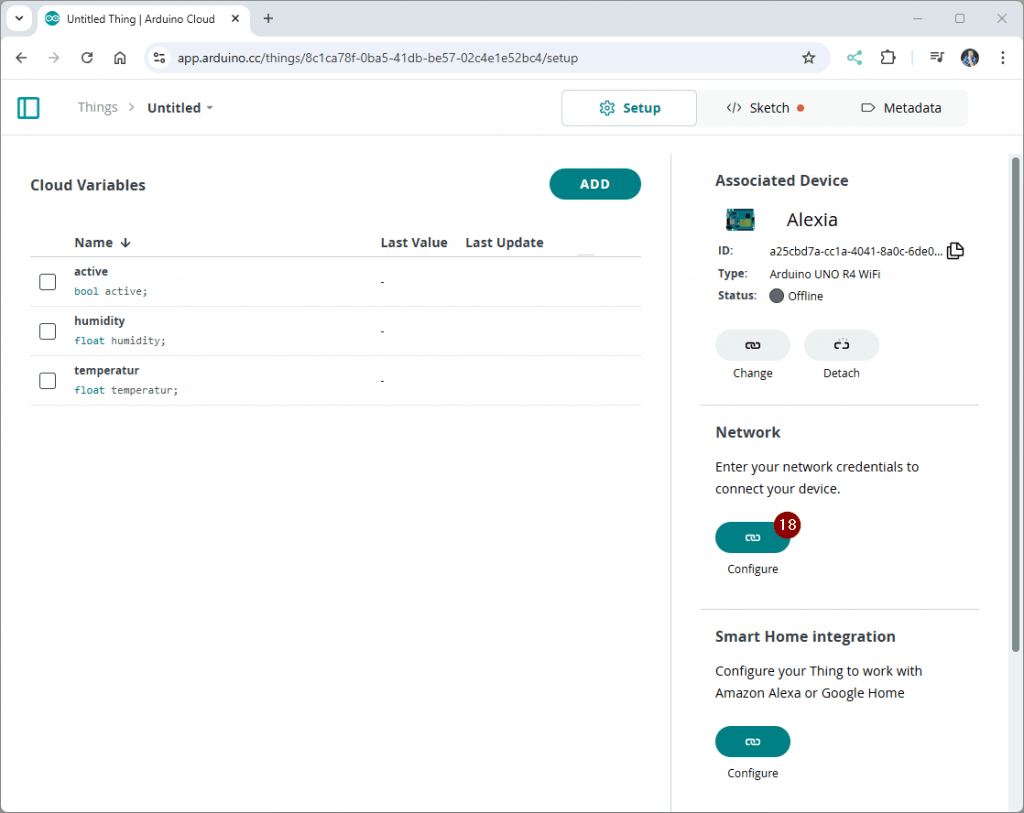Copy the device ID to clipboard
This screenshot has height=813, width=1024.
[x=955, y=251]
